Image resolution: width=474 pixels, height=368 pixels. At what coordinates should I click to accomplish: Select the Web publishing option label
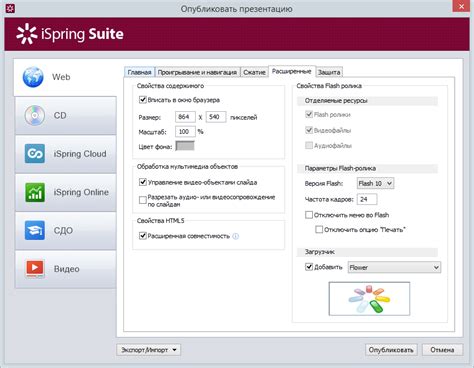click(61, 77)
